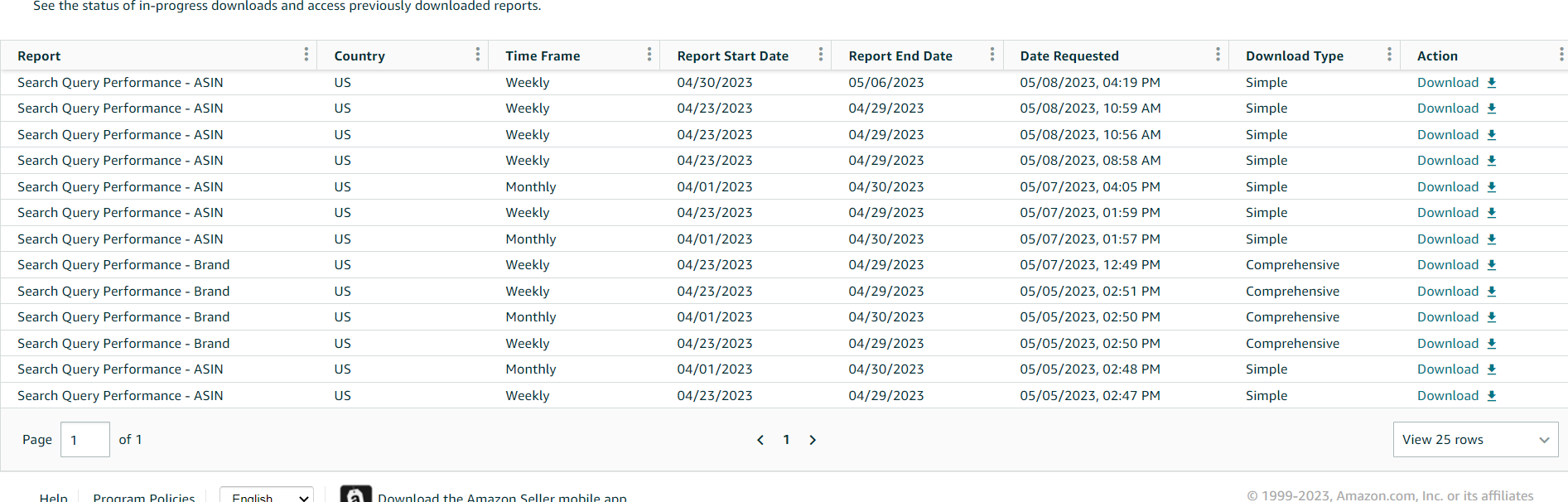Viewport: 1568px width, 502px height.
Task: Open the Program Policies link
Action: [x=144, y=497]
